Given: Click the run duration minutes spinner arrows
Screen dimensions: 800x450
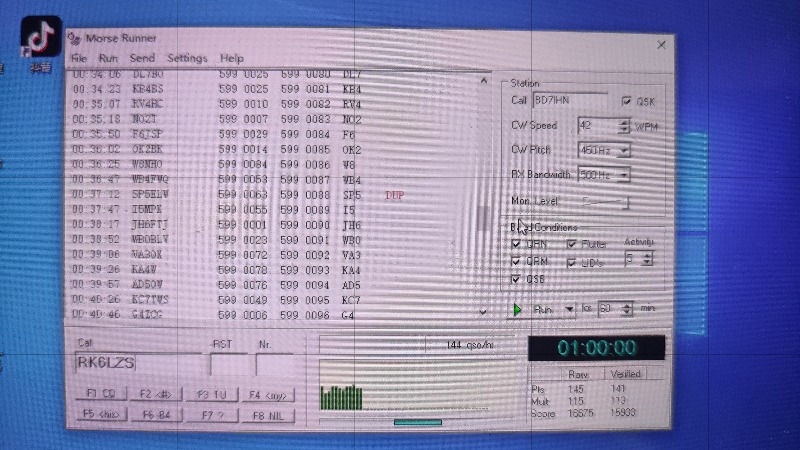Looking at the screenshot, I should [x=627, y=309].
